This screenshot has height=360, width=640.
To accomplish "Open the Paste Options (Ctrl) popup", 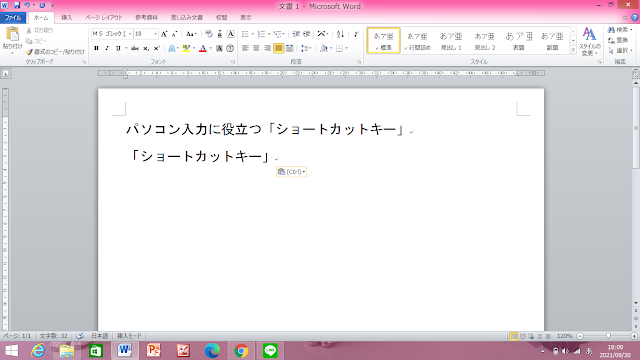I will (x=291, y=172).
